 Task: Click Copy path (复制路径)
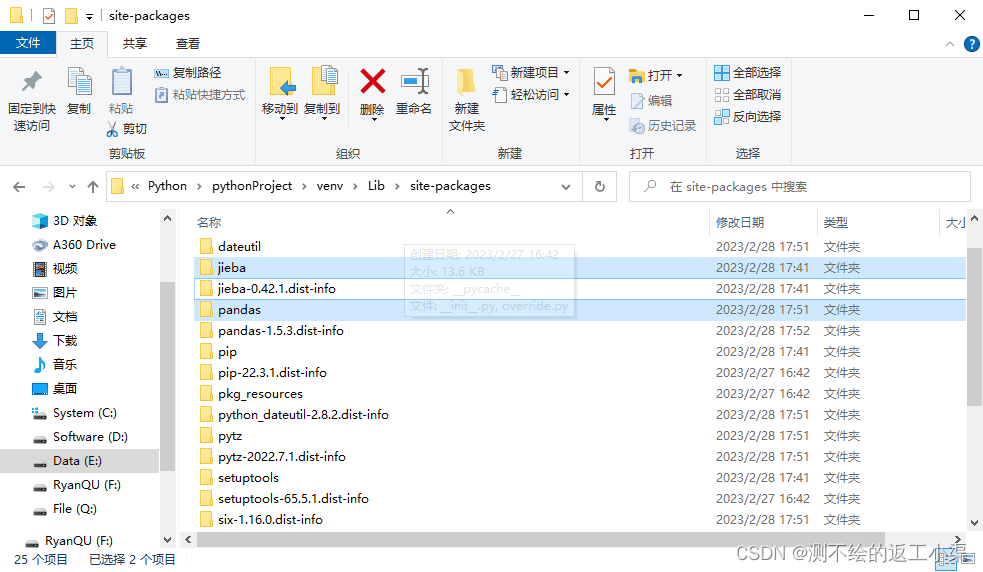(187, 73)
